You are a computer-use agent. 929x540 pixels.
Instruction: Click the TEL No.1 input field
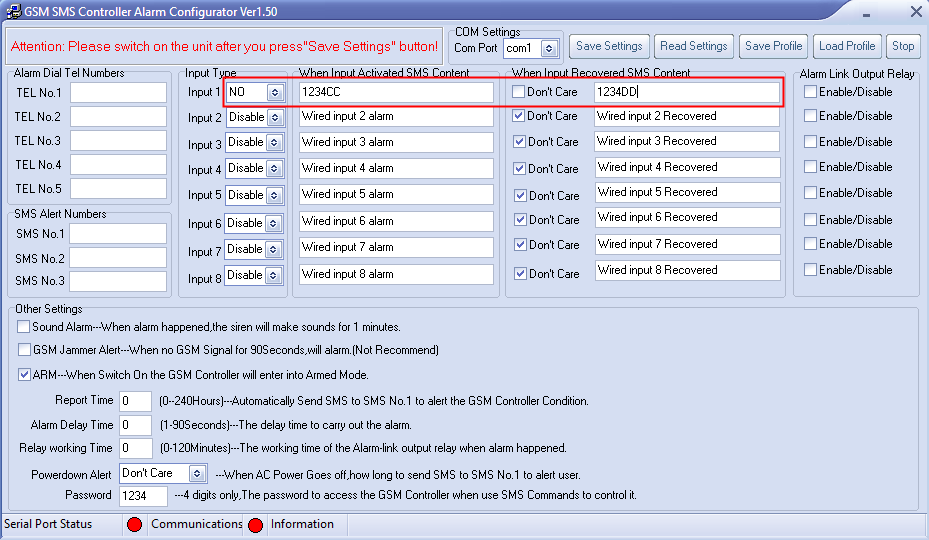[118, 93]
